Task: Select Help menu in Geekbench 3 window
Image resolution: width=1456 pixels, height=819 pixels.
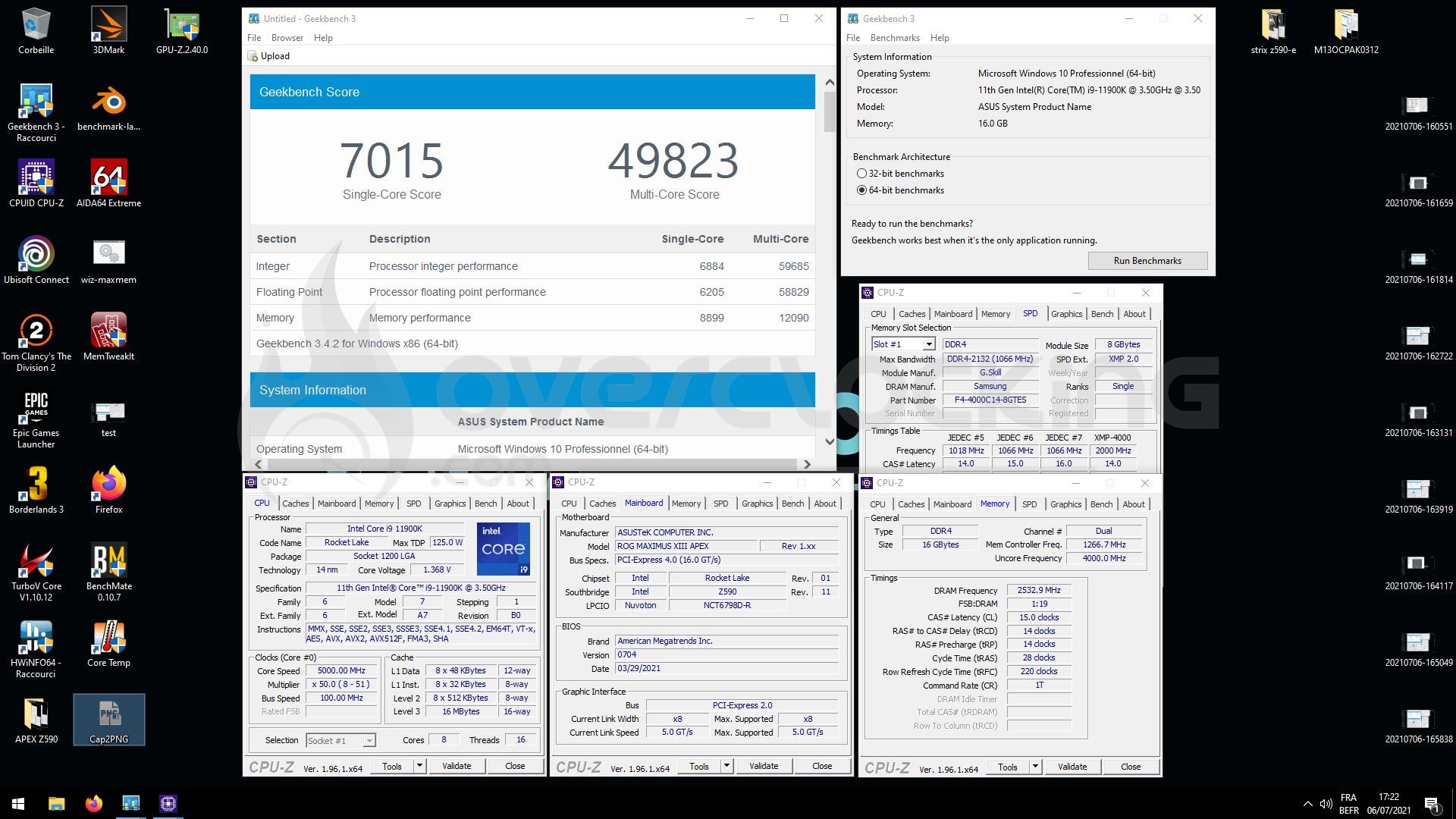Action: pyautogui.click(x=940, y=38)
